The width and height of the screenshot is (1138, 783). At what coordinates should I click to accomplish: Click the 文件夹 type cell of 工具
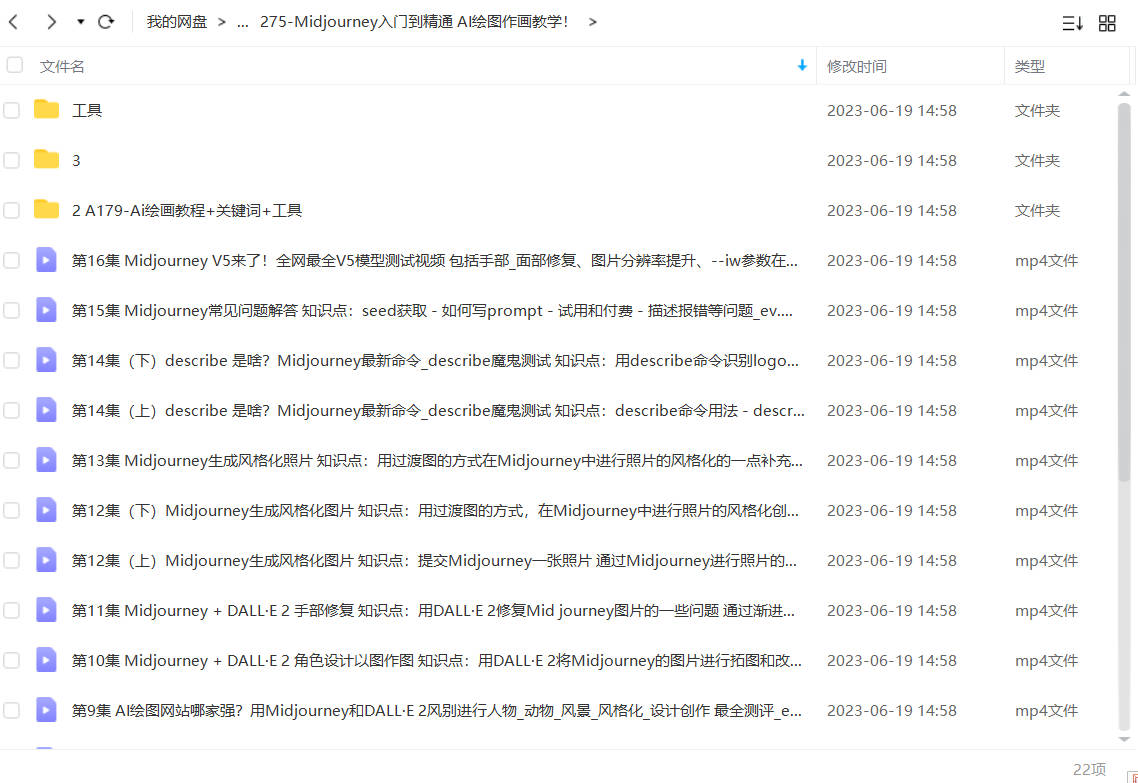(x=1037, y=110)
